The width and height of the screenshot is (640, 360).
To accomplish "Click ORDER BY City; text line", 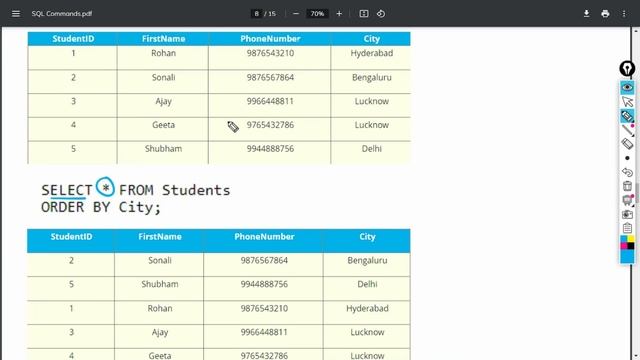I will 101,207.
